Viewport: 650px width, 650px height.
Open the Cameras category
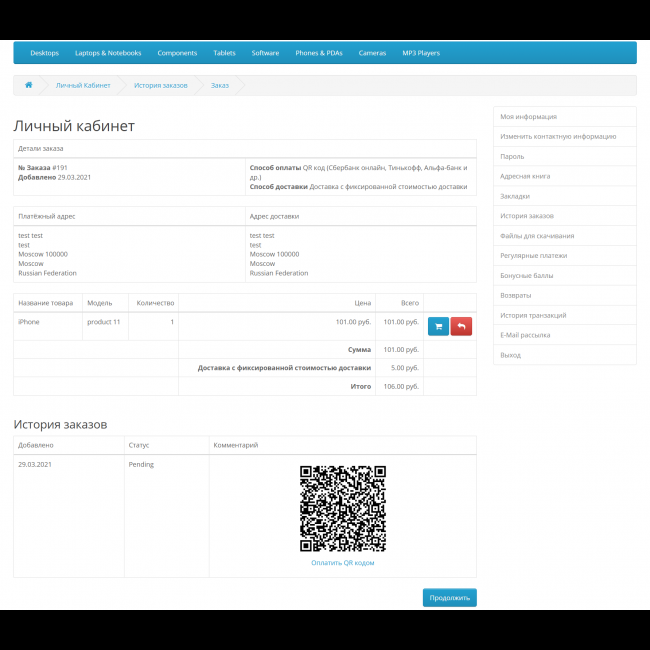click(x=372, y=53)
